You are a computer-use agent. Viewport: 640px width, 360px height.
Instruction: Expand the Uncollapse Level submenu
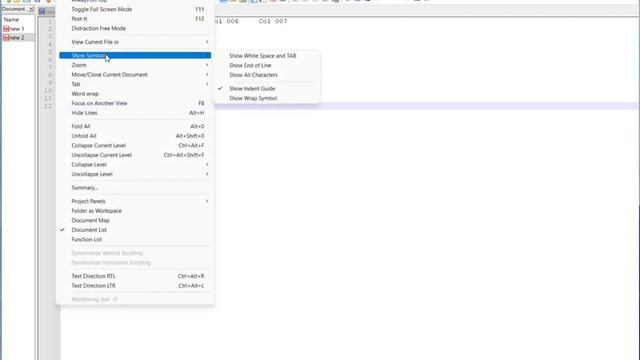[x=135, y=174]
